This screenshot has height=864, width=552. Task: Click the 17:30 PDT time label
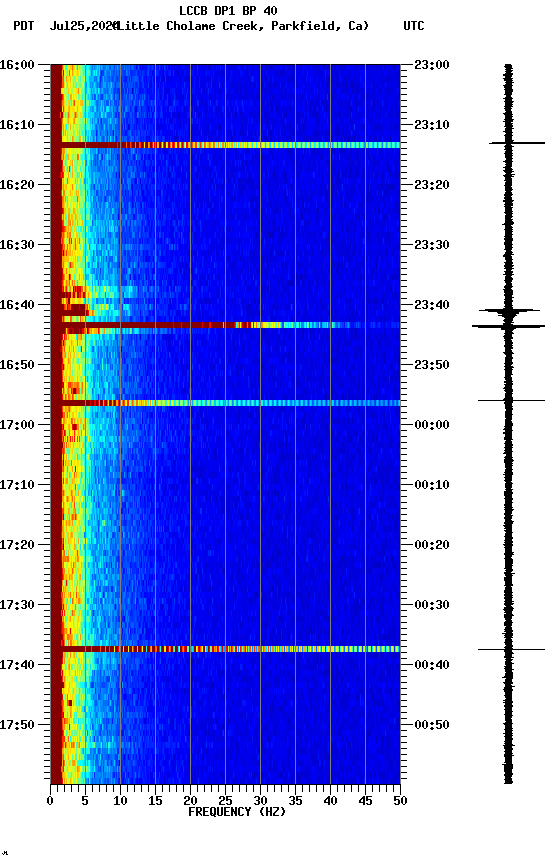point(17,605)
